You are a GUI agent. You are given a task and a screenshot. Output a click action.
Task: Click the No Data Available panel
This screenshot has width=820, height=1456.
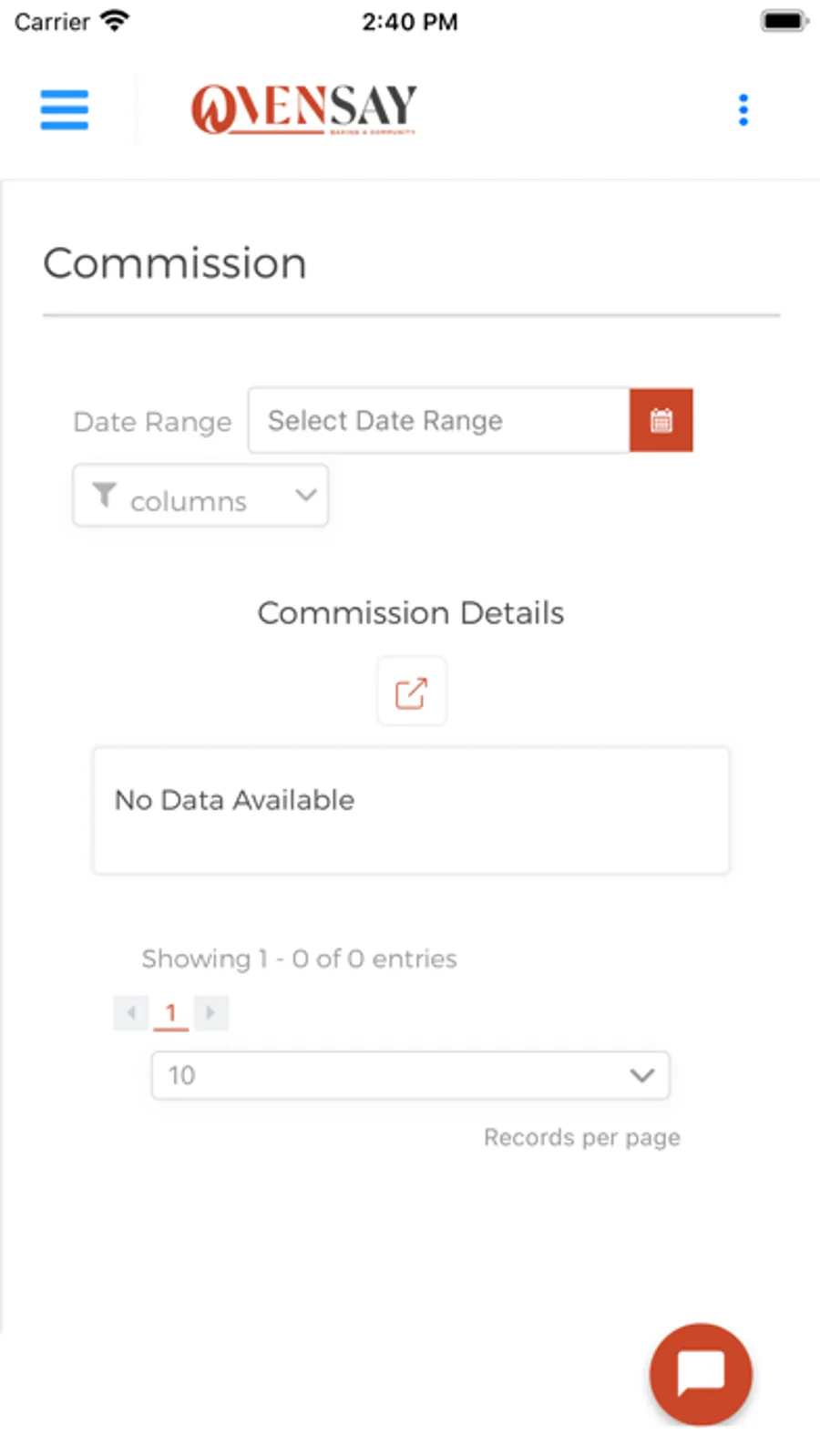pos(411,810)
